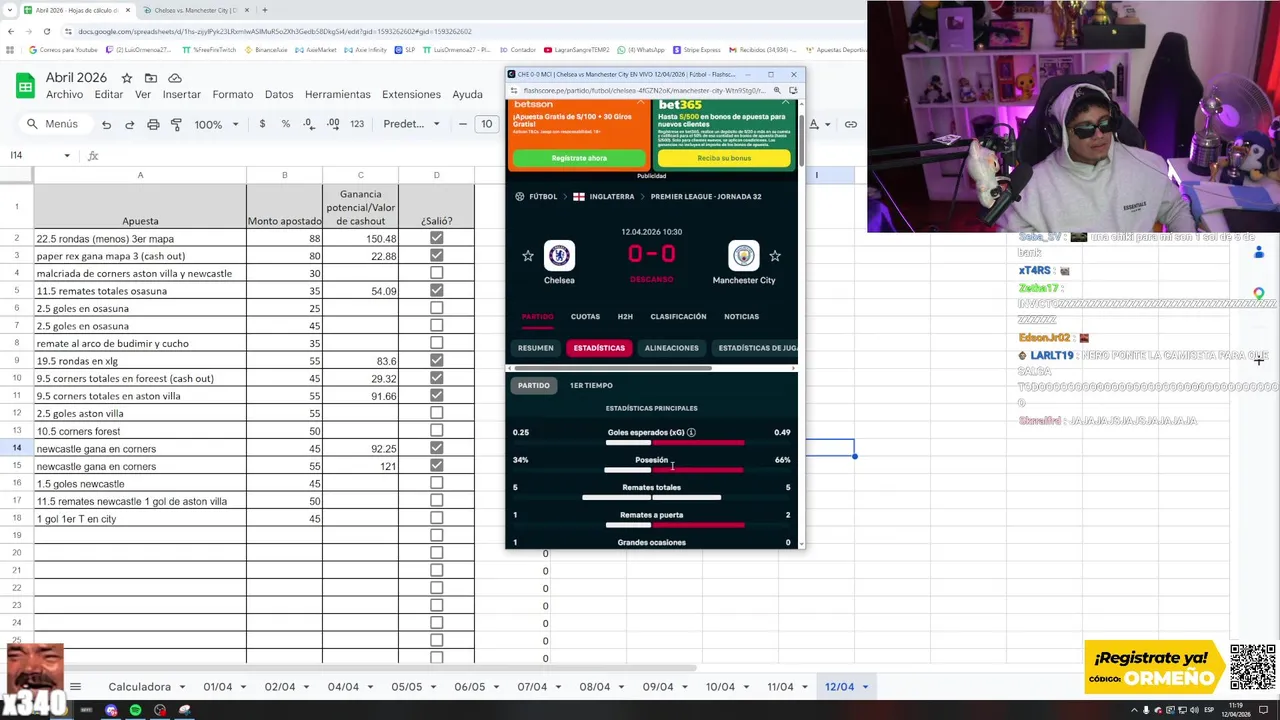Apply percent format icon

(x=286, y=124)
